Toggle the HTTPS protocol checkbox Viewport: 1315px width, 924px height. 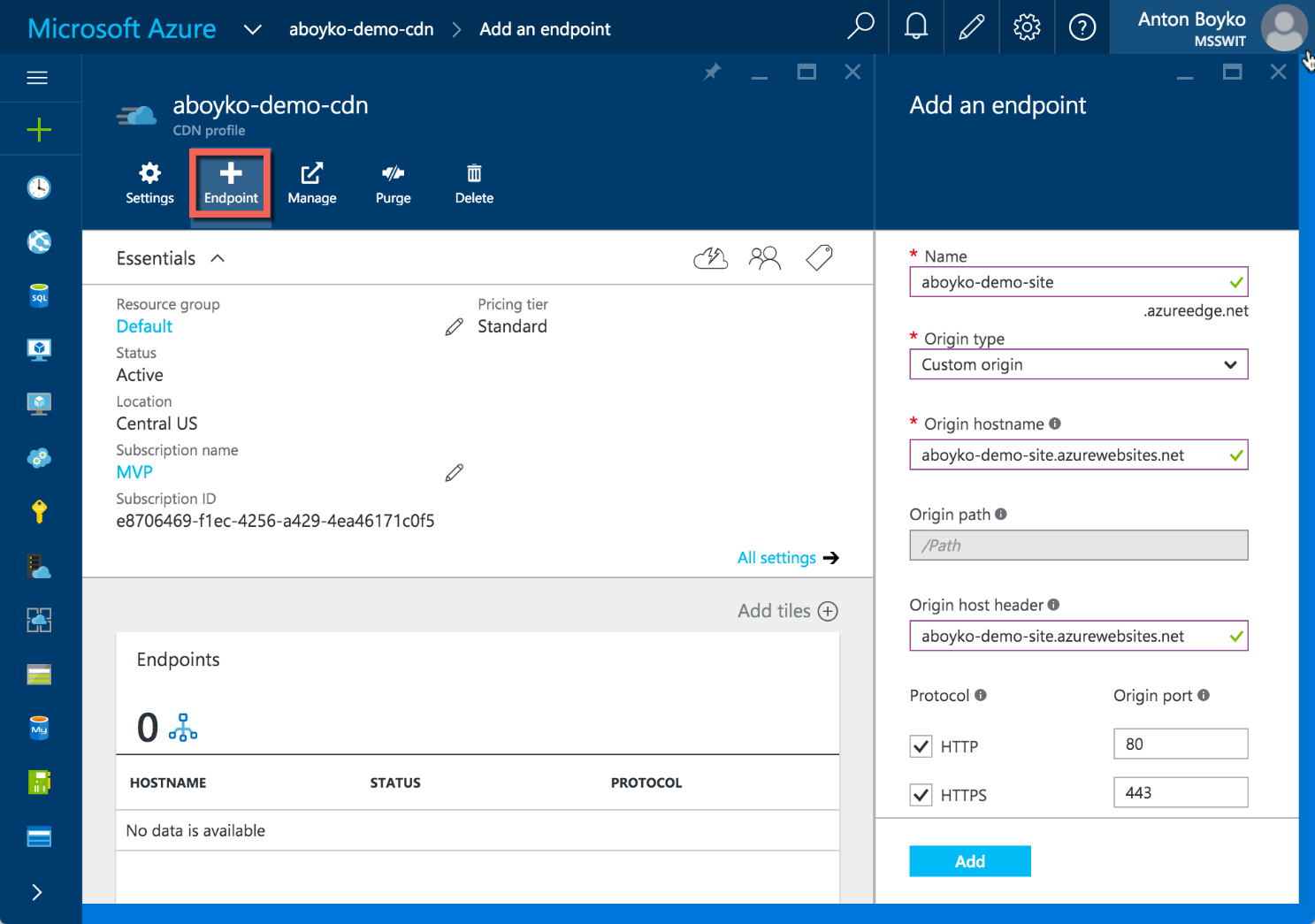pos(921,795)
